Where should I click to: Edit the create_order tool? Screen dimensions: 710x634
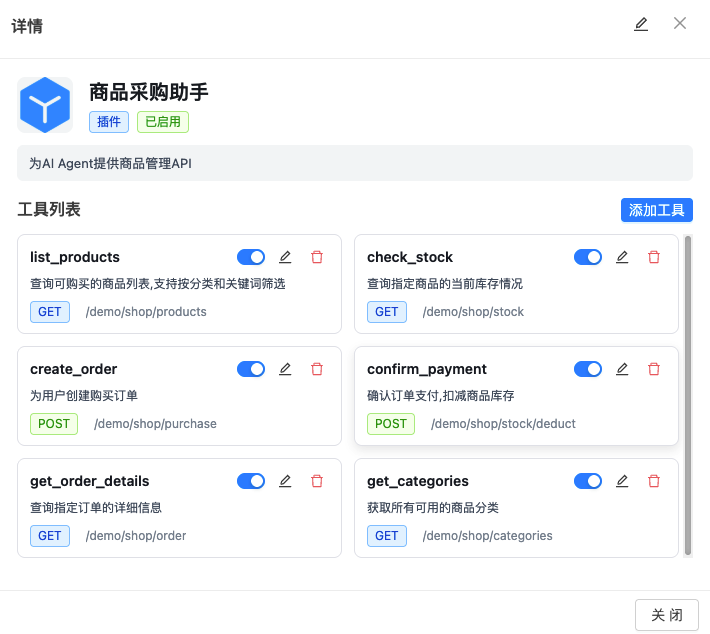click(285, 369)
